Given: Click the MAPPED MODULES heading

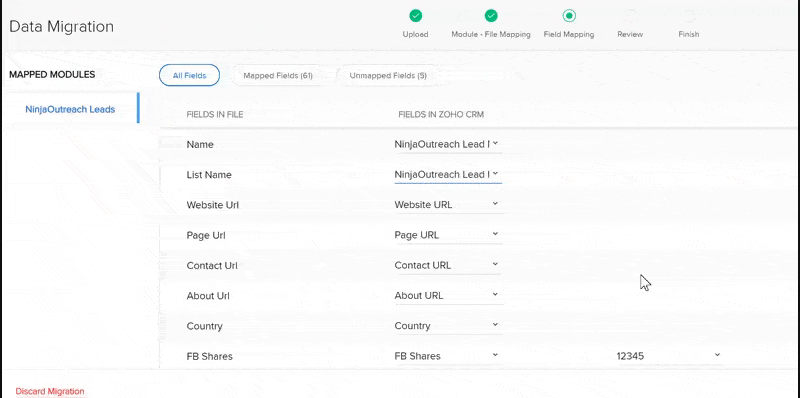Looking at the screenshot, I should 52,74.
